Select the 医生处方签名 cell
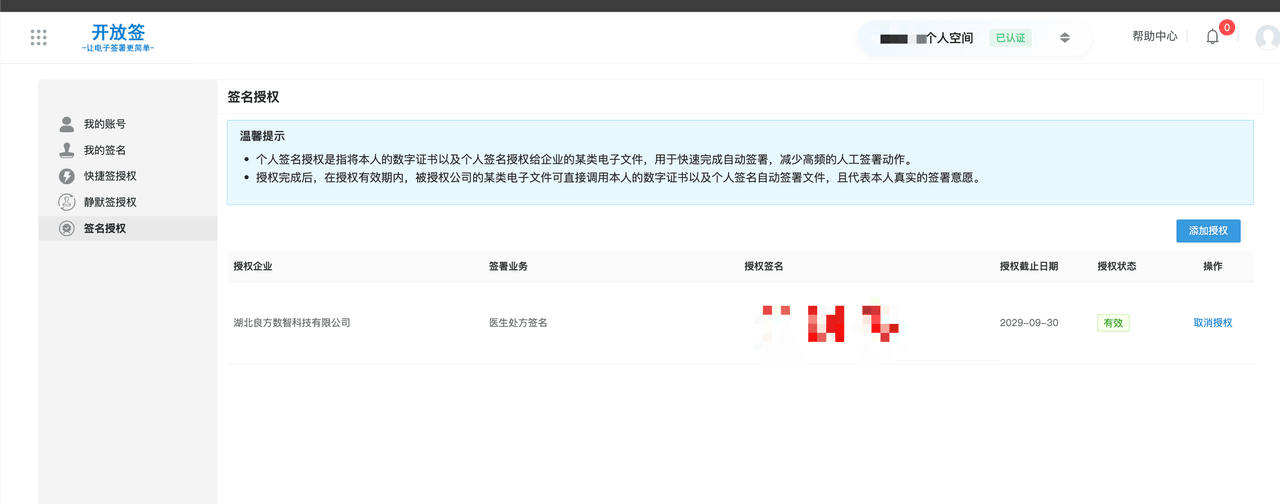Image resolution: width=1280 pixels, height=504 pixels. coord(518,323)
